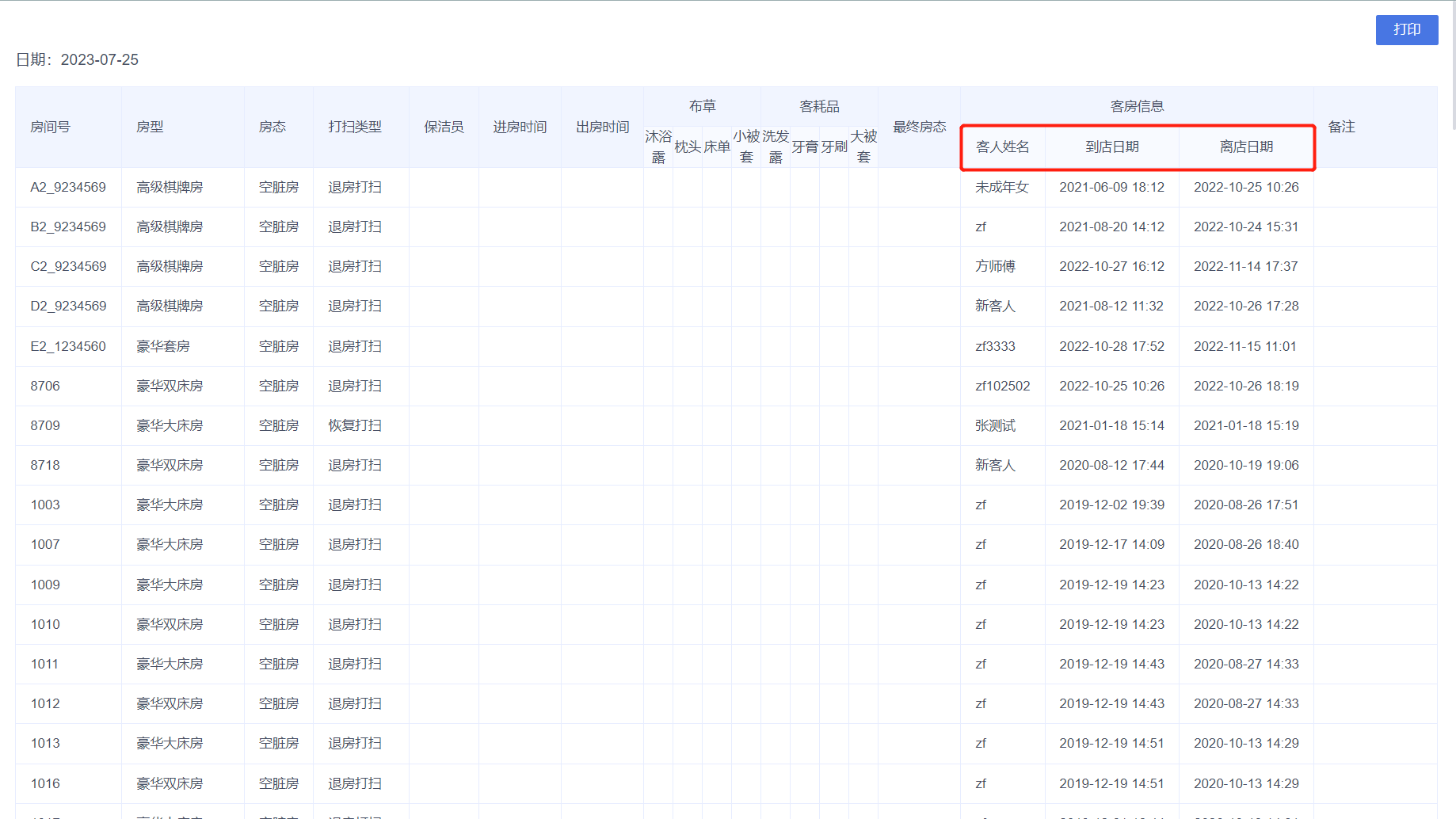Viewport: 1456px width, 819px height.
Task: Select the 保洁员 column header
Action: point(444,127)
